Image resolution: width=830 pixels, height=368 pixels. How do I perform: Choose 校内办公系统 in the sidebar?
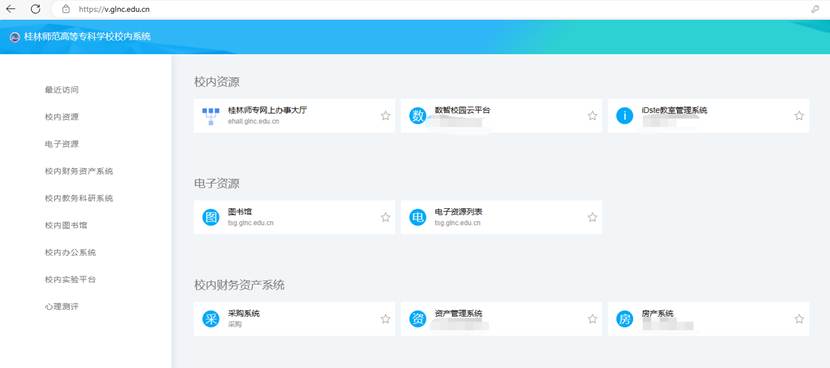click(70, 253)
